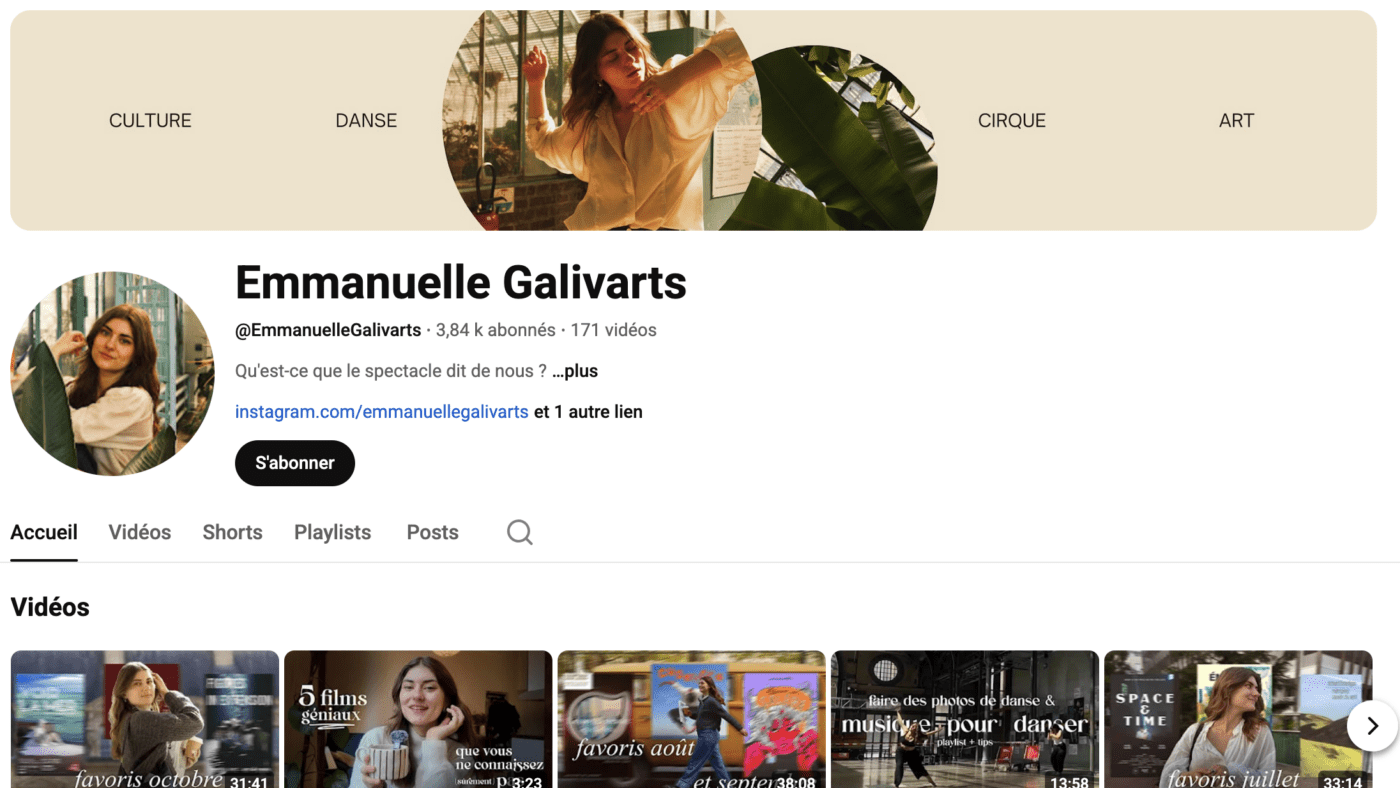Click the 'Vidéos' section heading
This screenshot has height=788, width=1400.
(50, 607)
